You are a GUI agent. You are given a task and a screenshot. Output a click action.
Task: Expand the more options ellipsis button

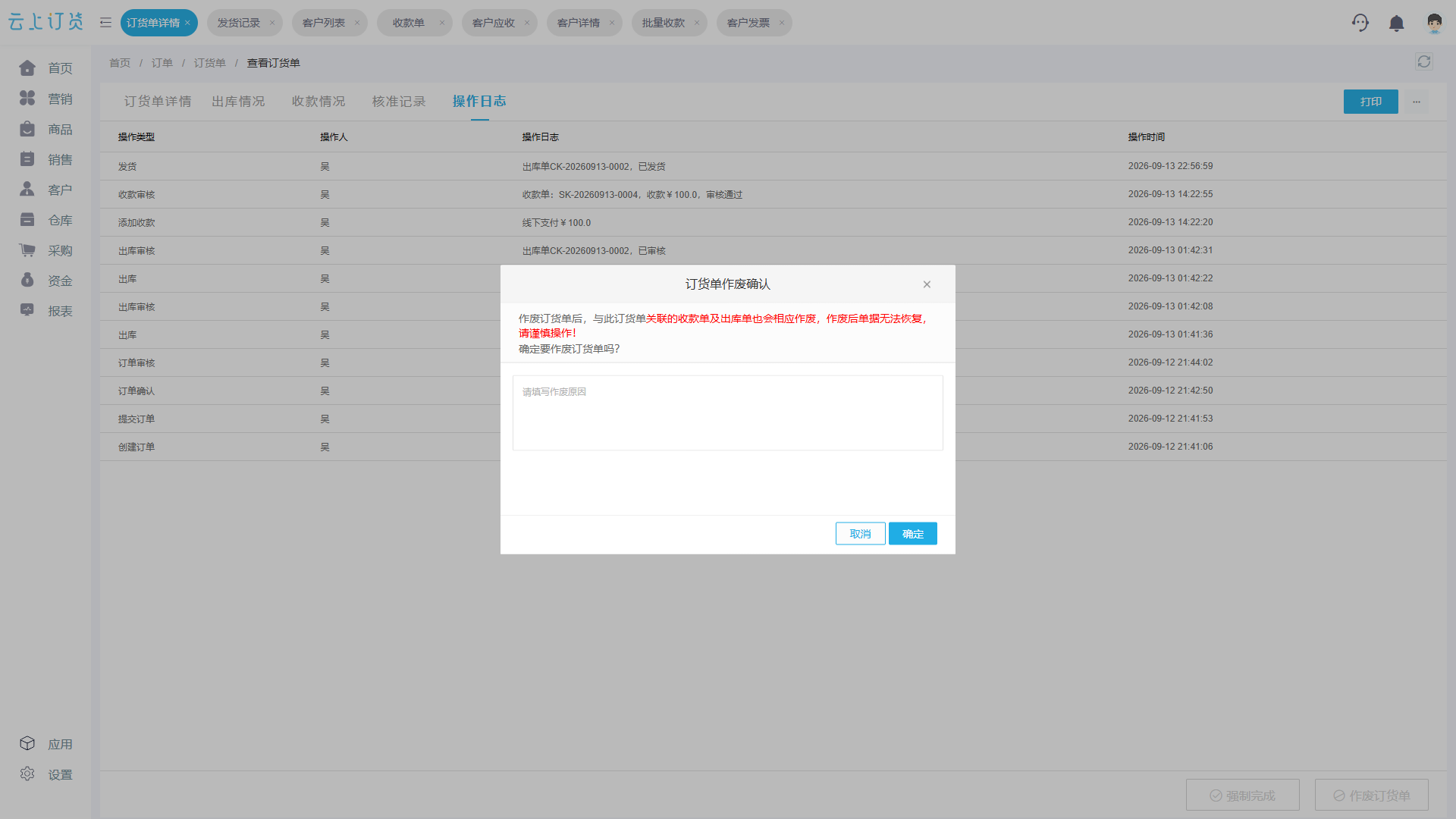(x=1416, y=102)
